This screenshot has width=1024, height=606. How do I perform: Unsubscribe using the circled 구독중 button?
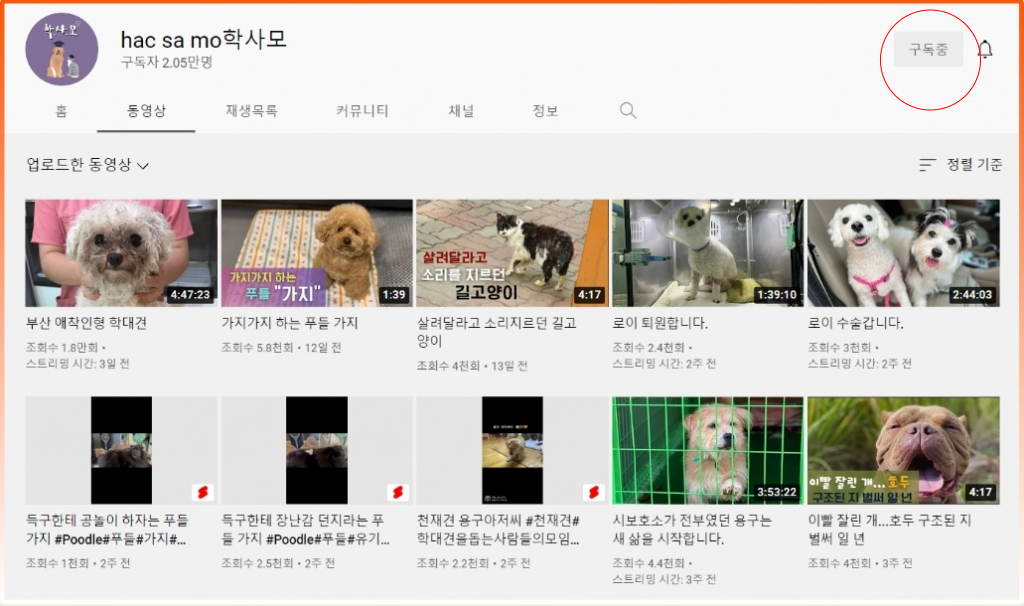coord(928,48)
